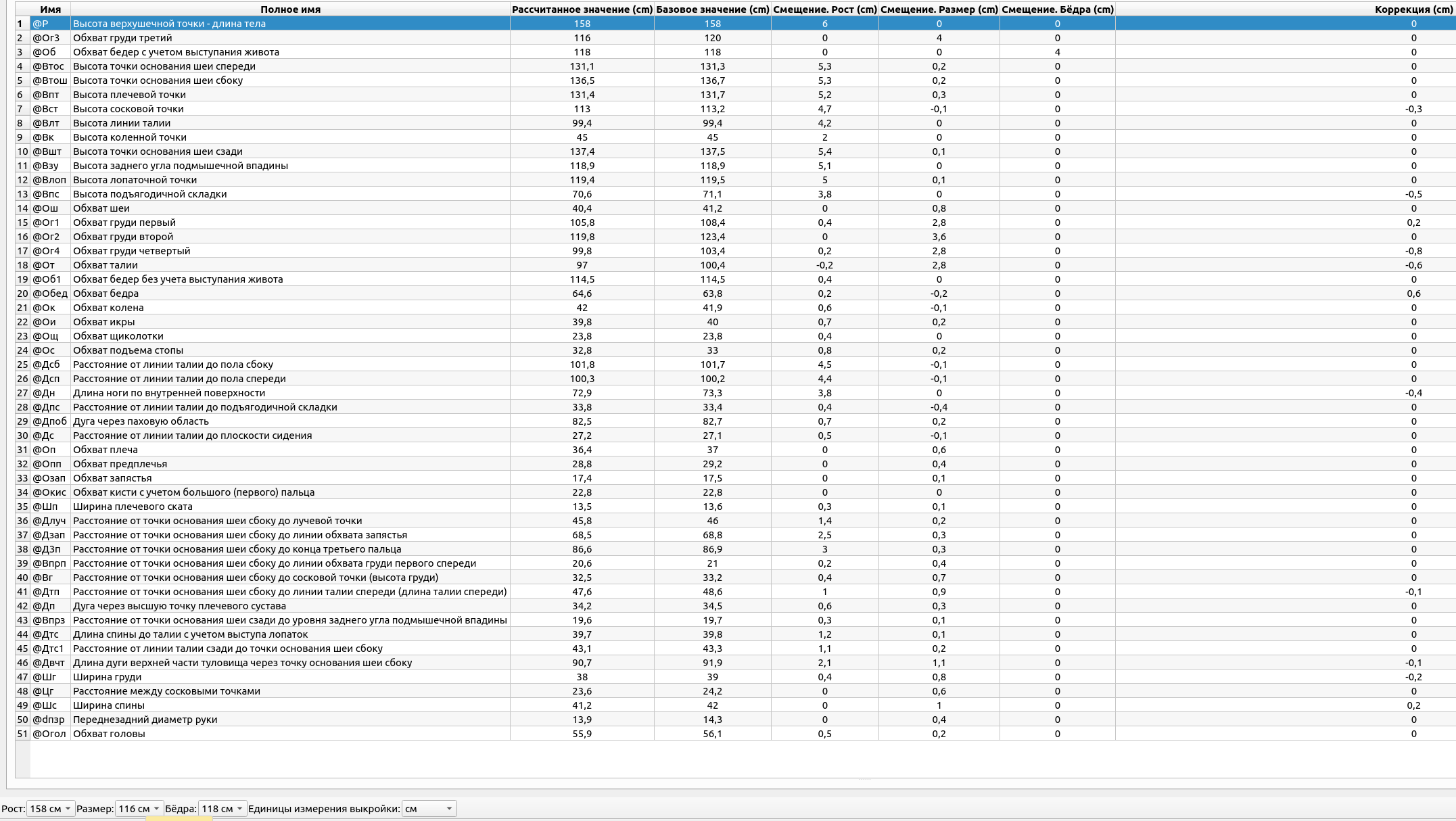Viewport: 1456px width, 821px height.
Task: Click the Коррекция column header
Action: click(1286, 9)
